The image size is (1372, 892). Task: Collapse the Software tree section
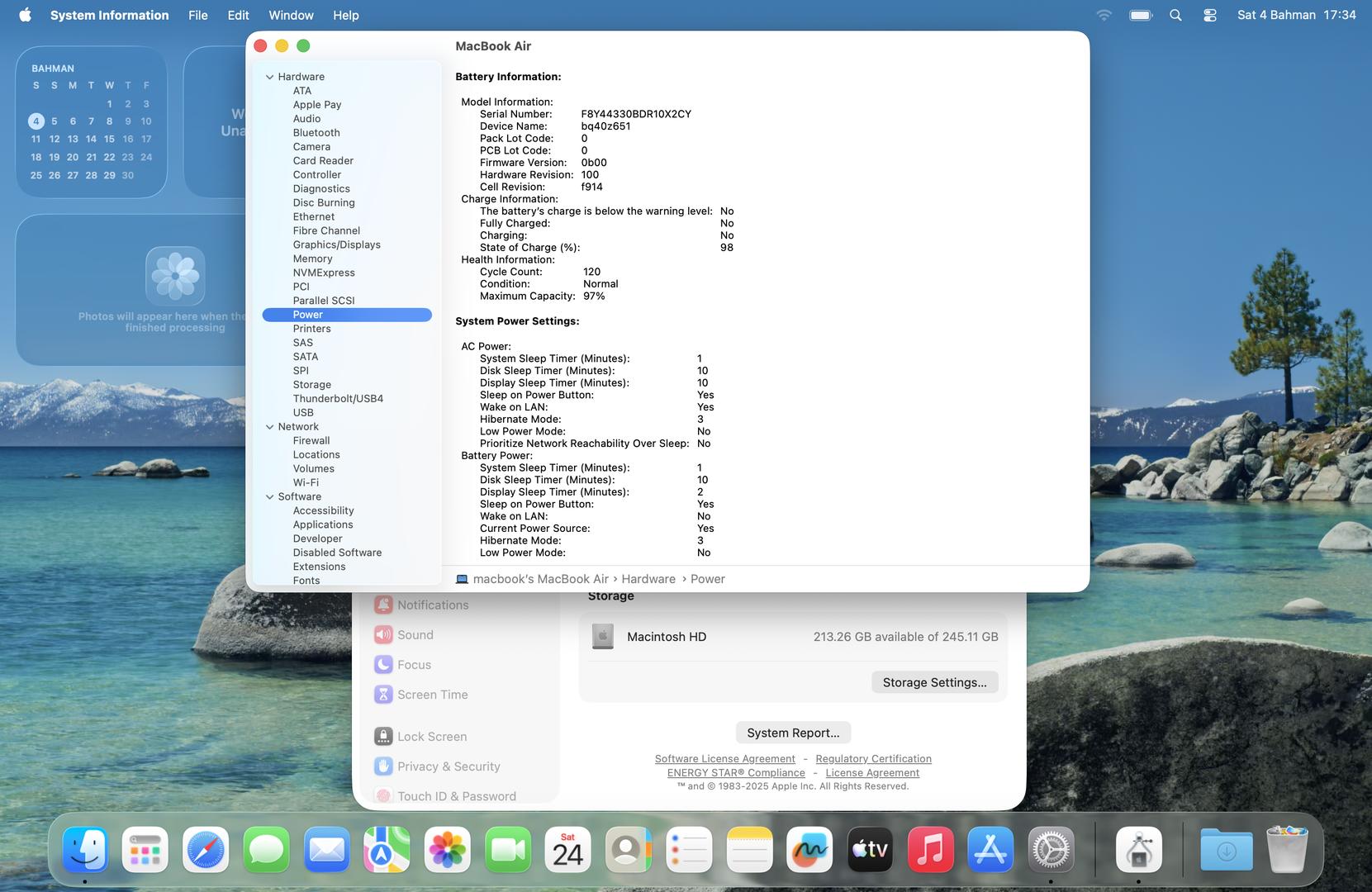(x=269, y=497)
